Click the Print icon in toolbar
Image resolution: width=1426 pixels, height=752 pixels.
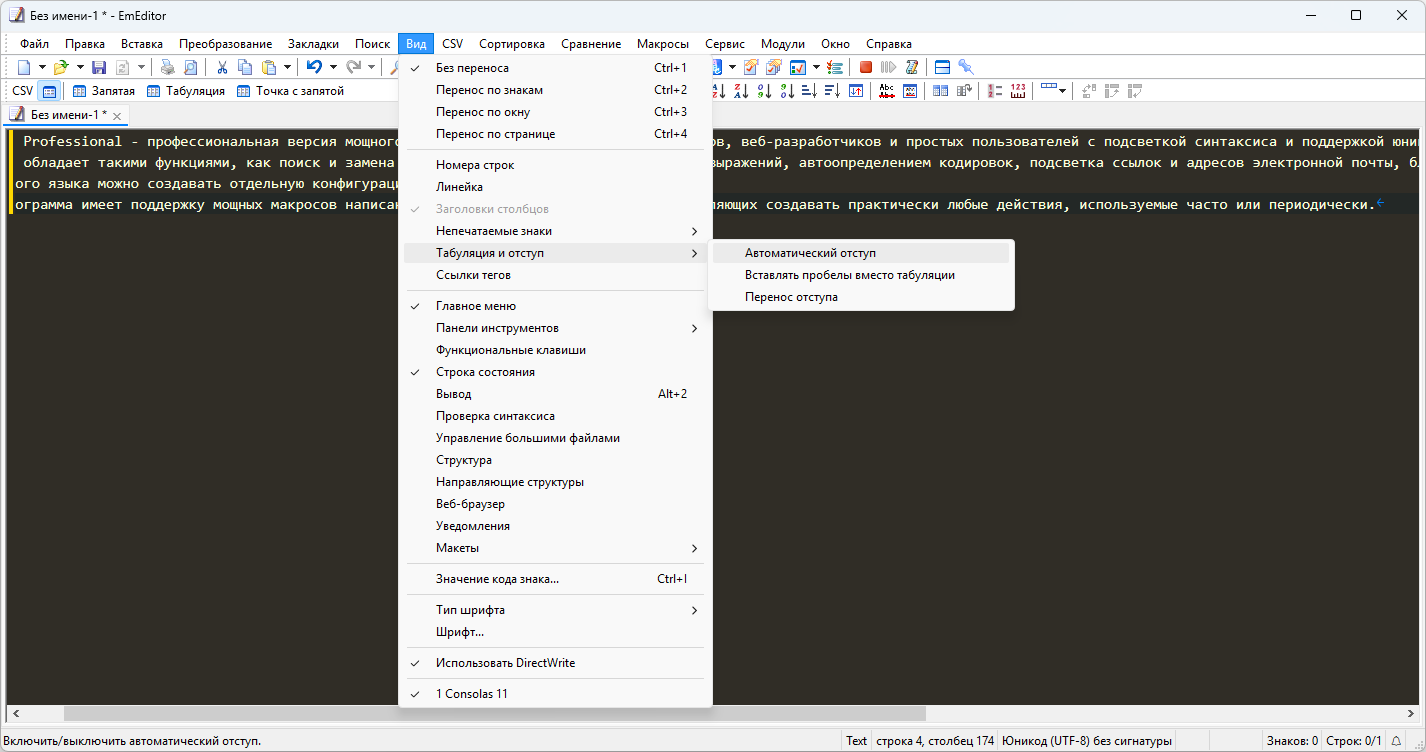(167, 67)
